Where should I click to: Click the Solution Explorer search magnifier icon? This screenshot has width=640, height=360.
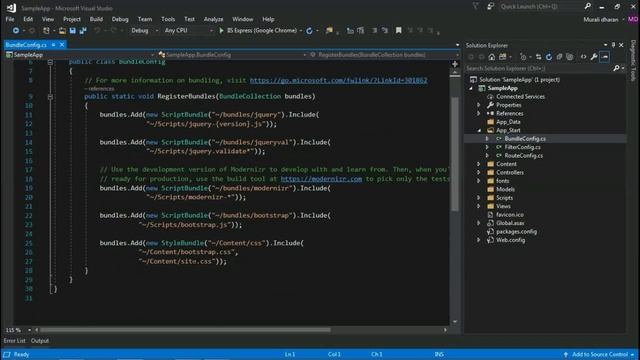pyautogui.click(x=616, y=68)
